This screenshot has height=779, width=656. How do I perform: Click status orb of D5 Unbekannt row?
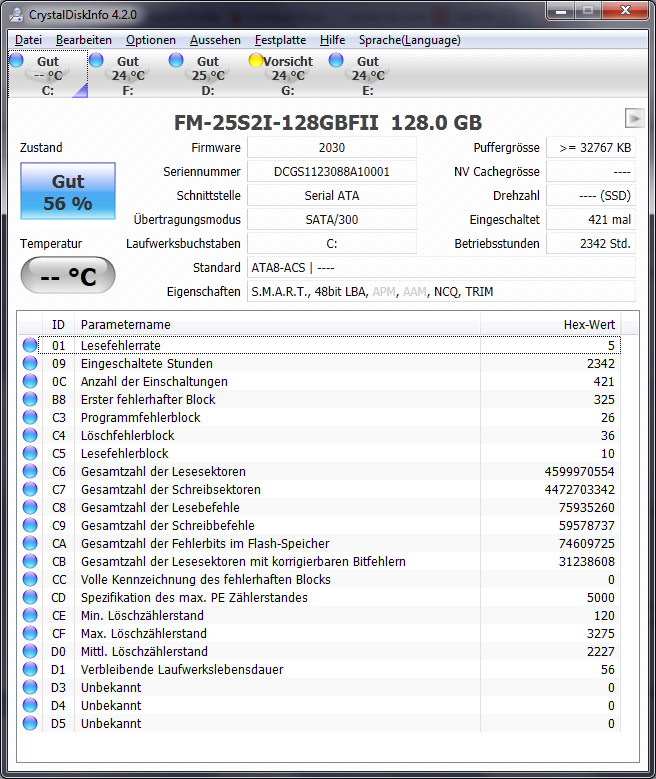tap(30, 723)
